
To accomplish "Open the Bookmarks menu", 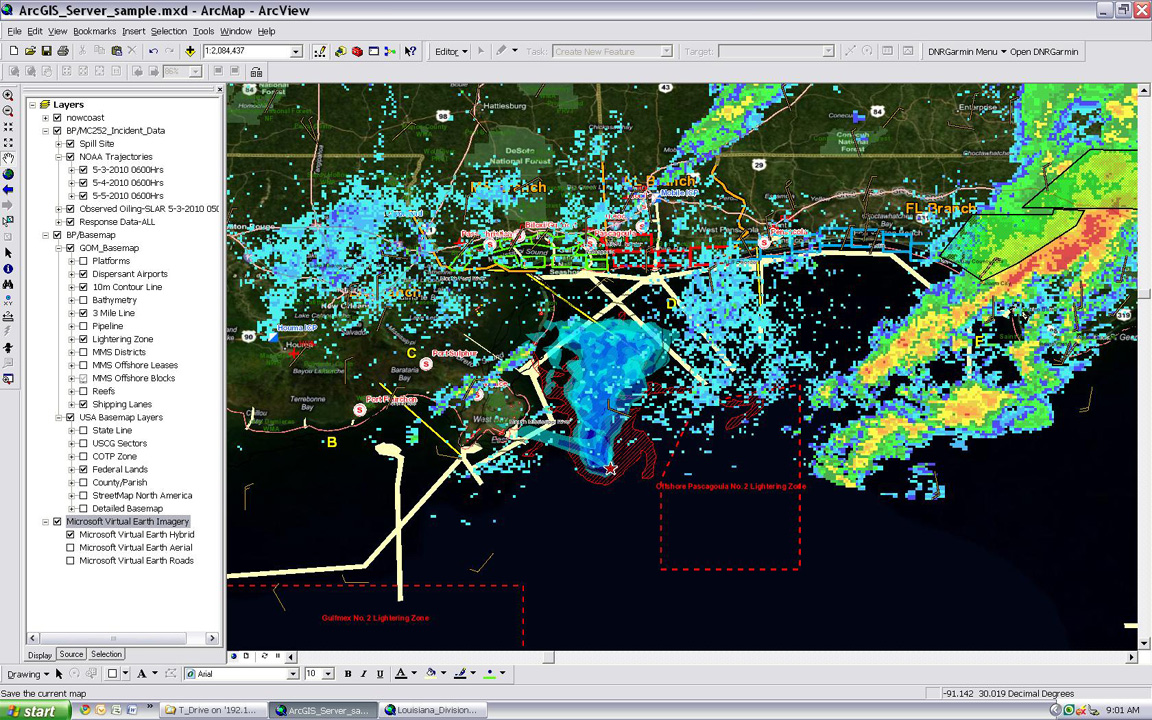I will click(94, 31).
